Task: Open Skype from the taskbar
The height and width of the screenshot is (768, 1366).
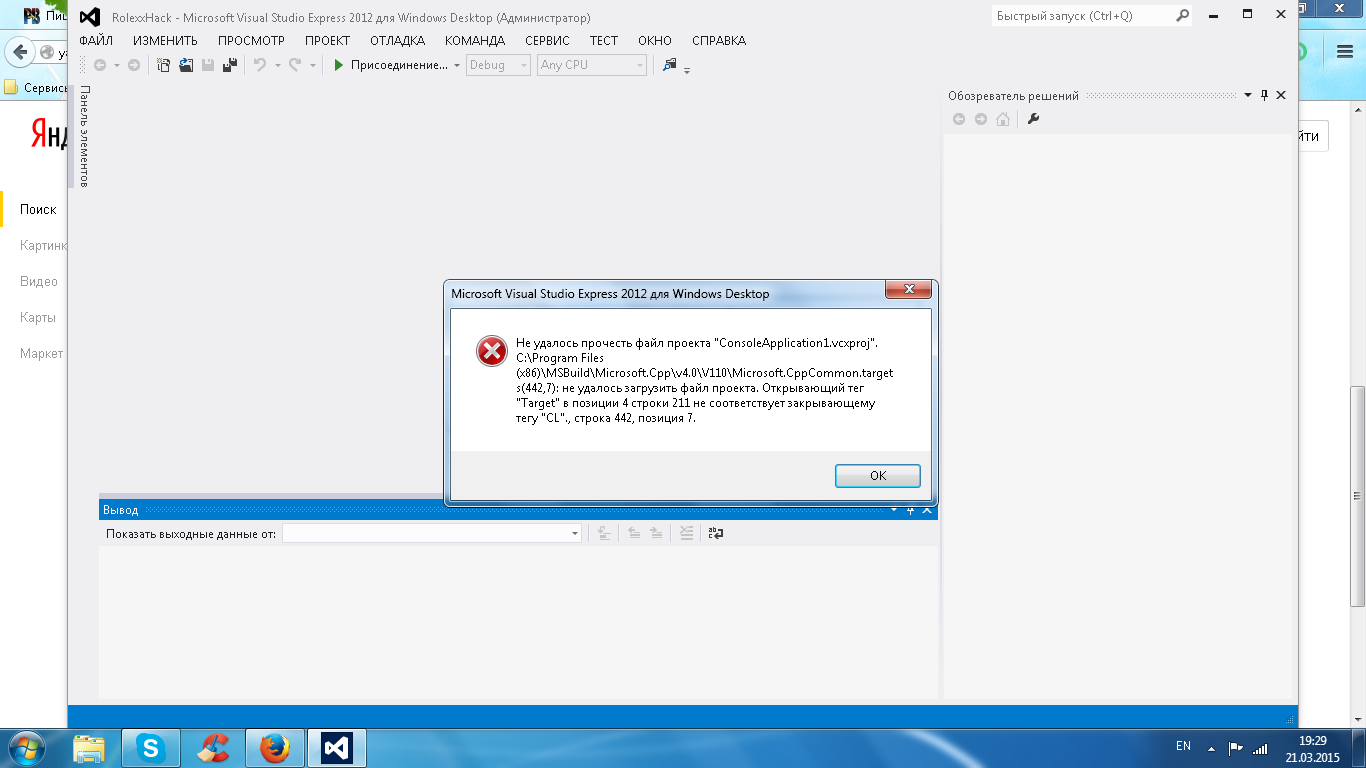Action: pos(151,748)
